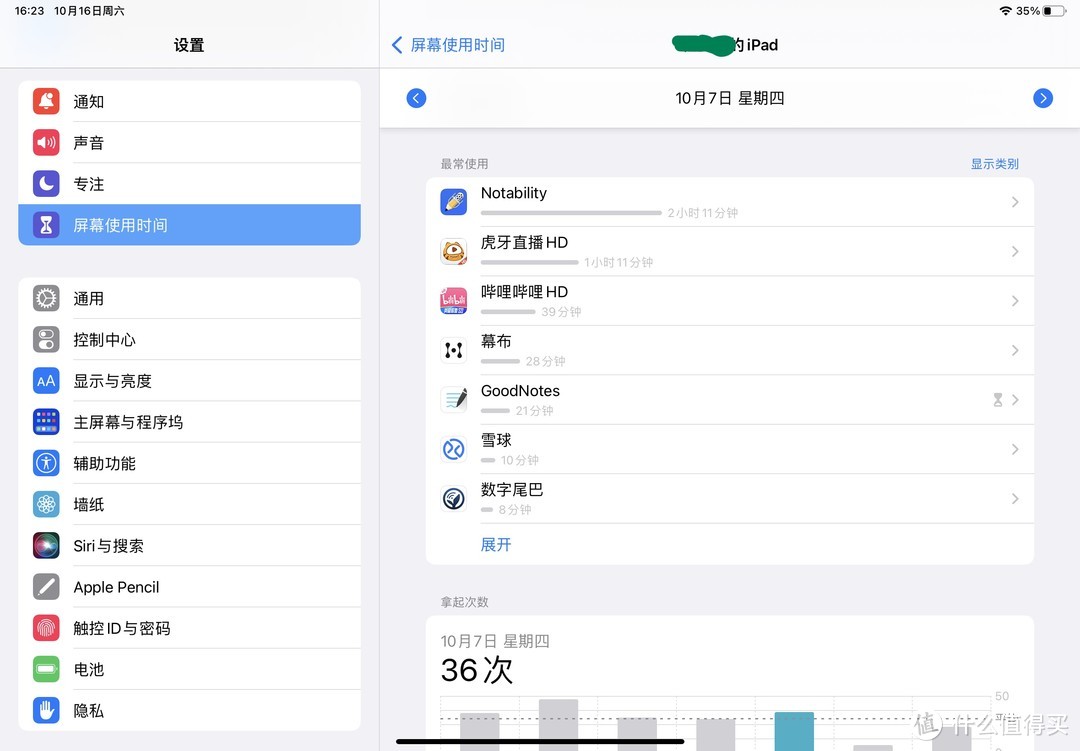This screenshot has width=1080, height=751.
Task: Tap the status bar battery icon
Action: [1053, 11]
